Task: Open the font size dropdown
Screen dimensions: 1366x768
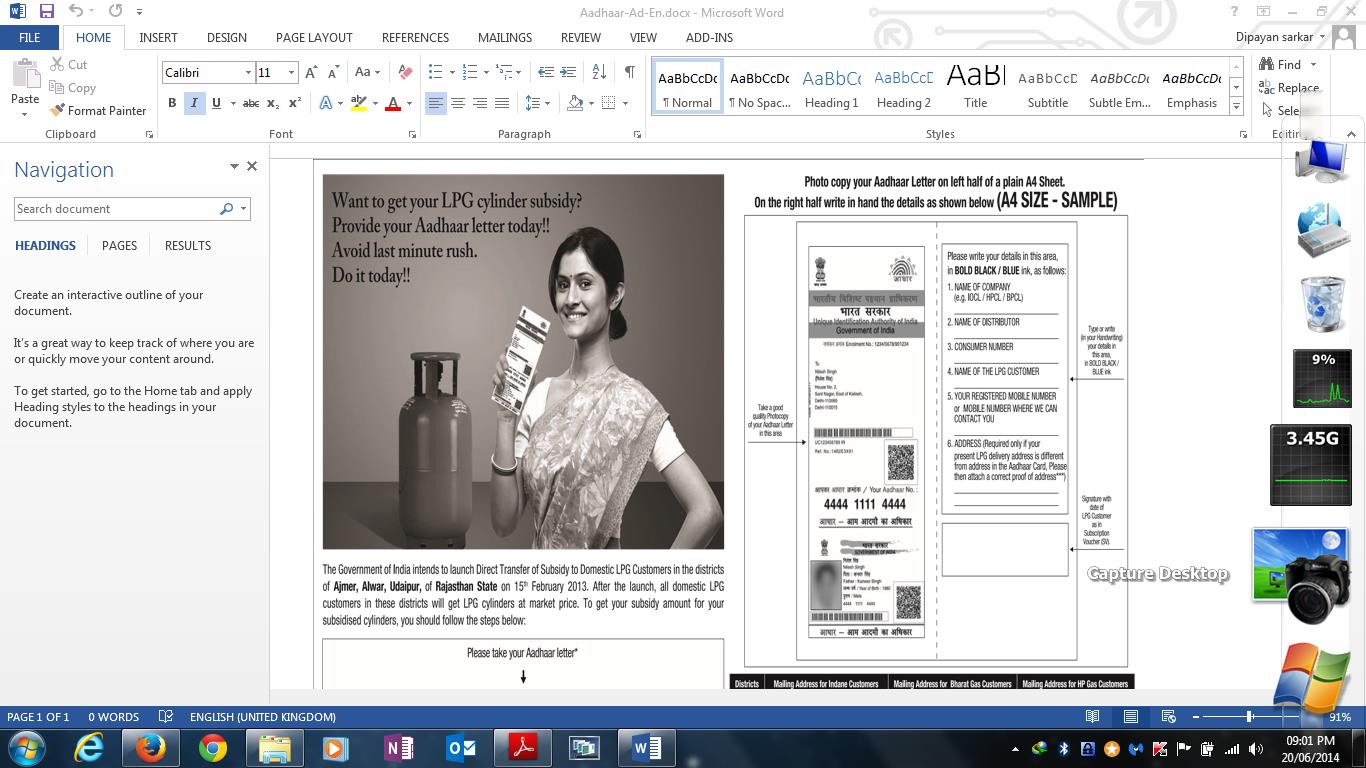Action: [291, 72]
